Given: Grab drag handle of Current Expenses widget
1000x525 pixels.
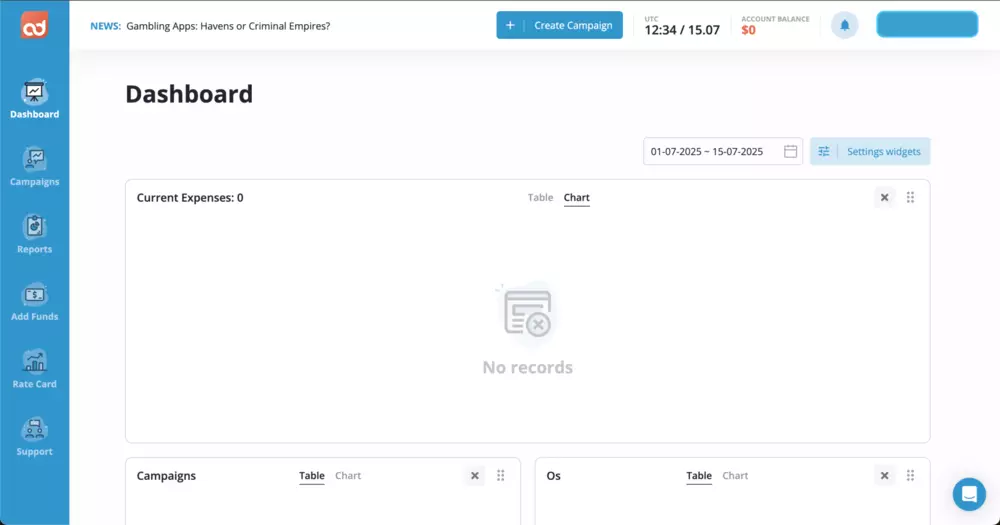Looking at the screenshot, I should pos(911,198).
